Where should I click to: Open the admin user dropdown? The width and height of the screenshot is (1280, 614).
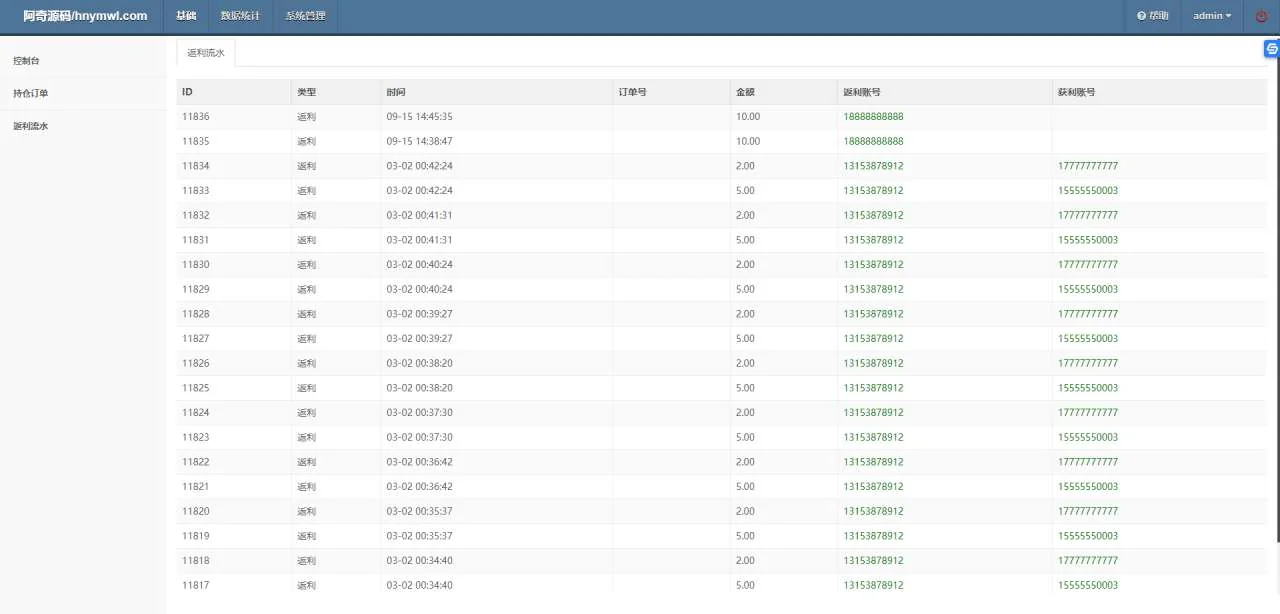click(1212, 16)
